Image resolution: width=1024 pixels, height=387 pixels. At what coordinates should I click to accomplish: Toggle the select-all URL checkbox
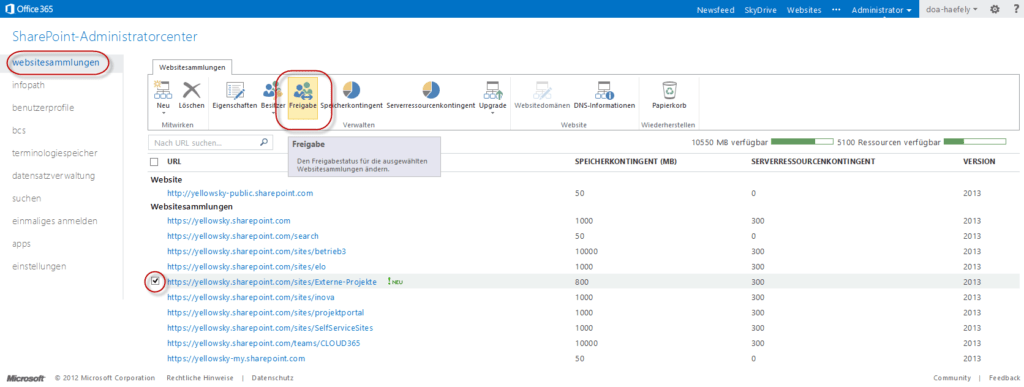click(x=154, y=161)
